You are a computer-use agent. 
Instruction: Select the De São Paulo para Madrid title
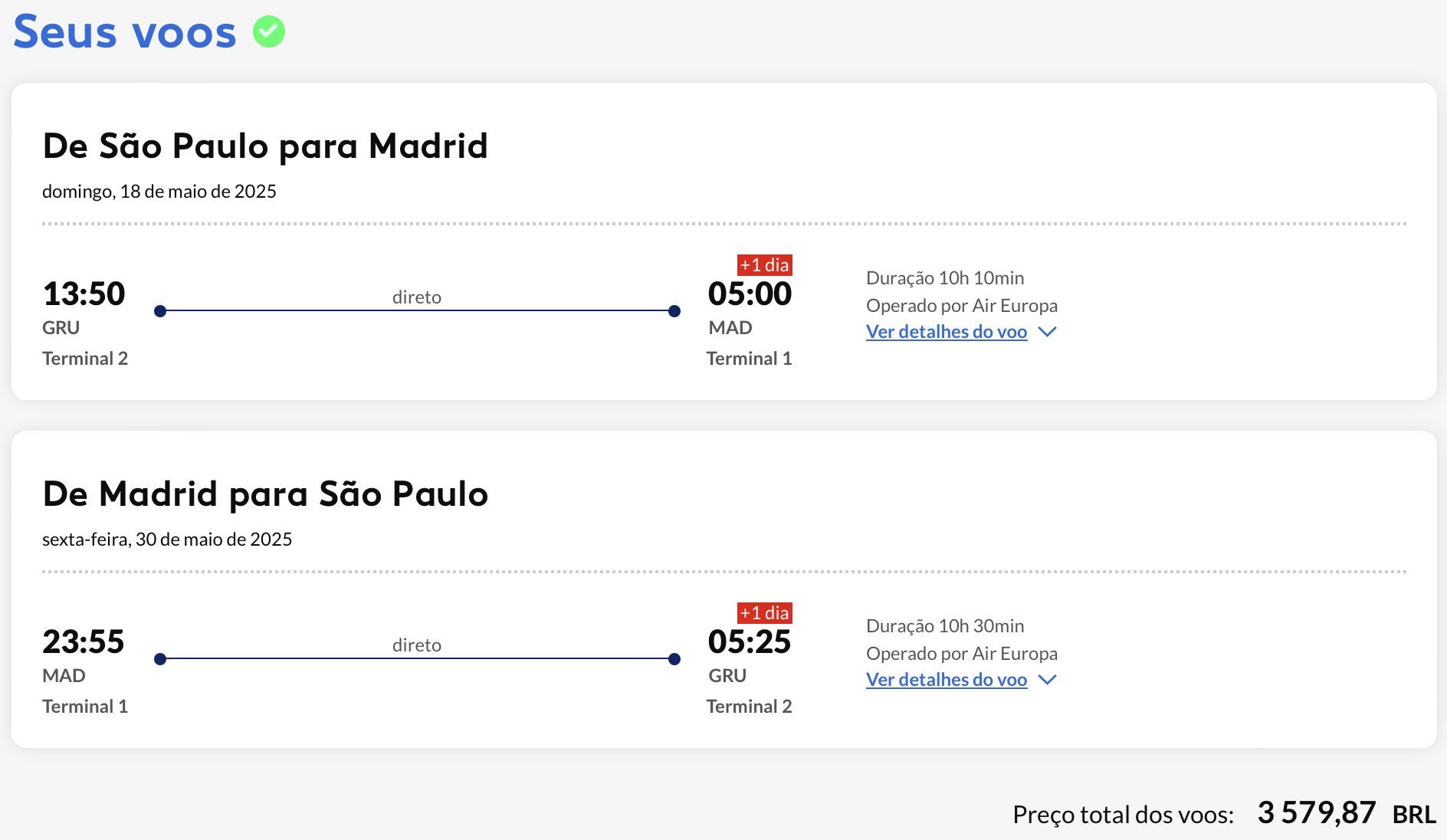point(264,146)
